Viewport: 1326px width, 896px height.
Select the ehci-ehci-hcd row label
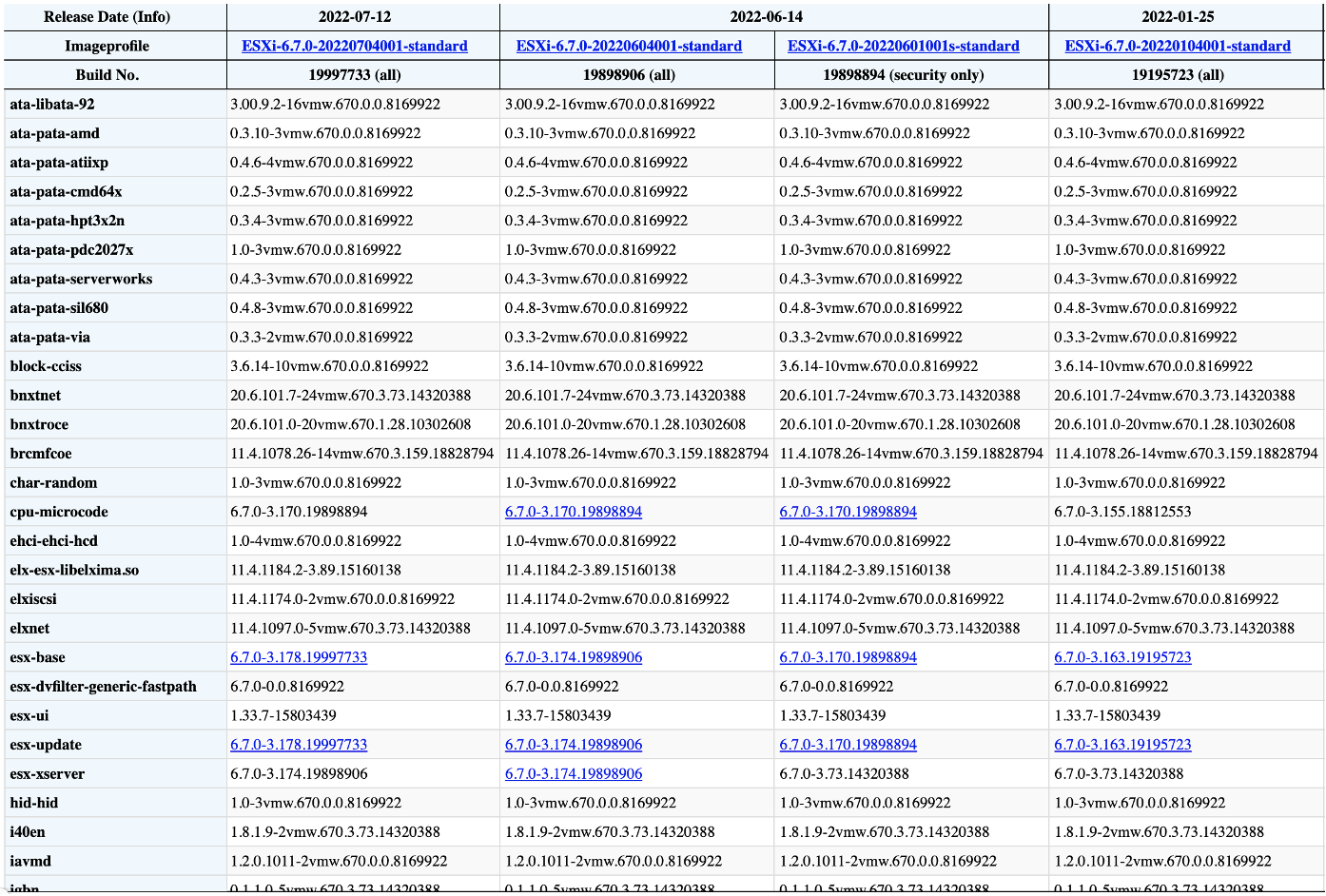53,541
